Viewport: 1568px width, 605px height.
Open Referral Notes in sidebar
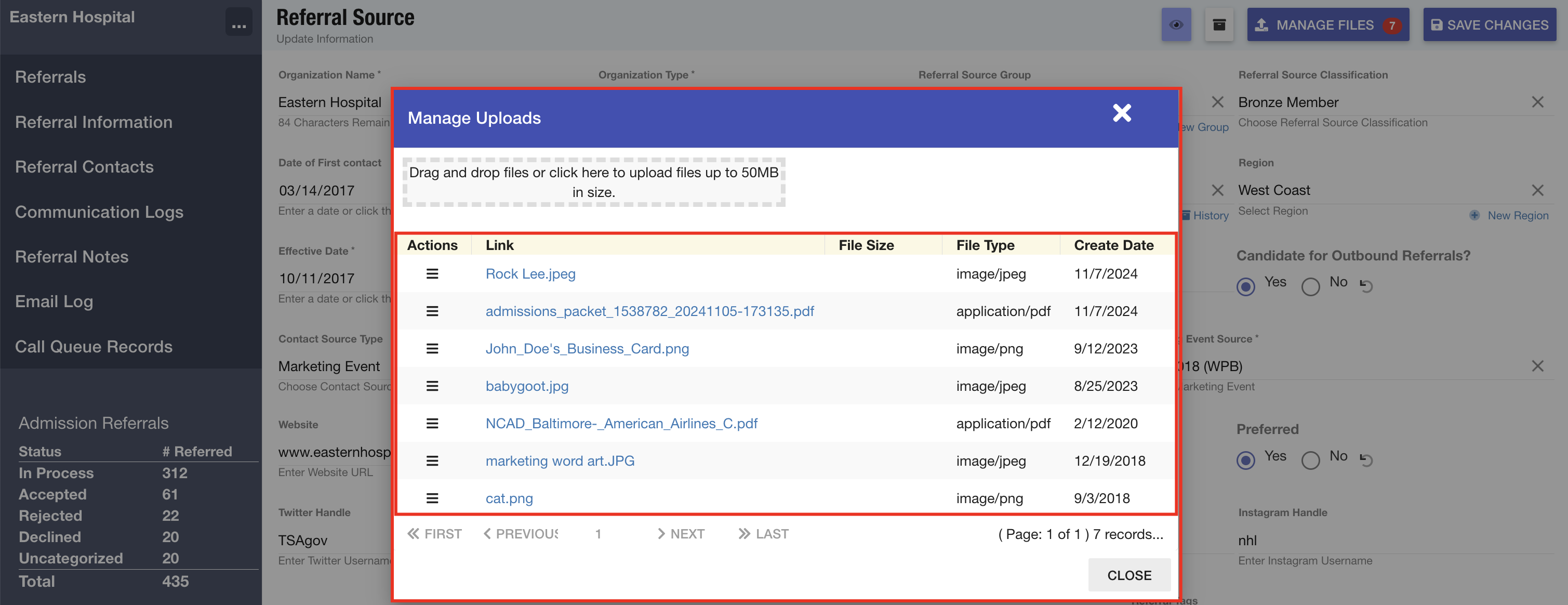pos(72,257)
